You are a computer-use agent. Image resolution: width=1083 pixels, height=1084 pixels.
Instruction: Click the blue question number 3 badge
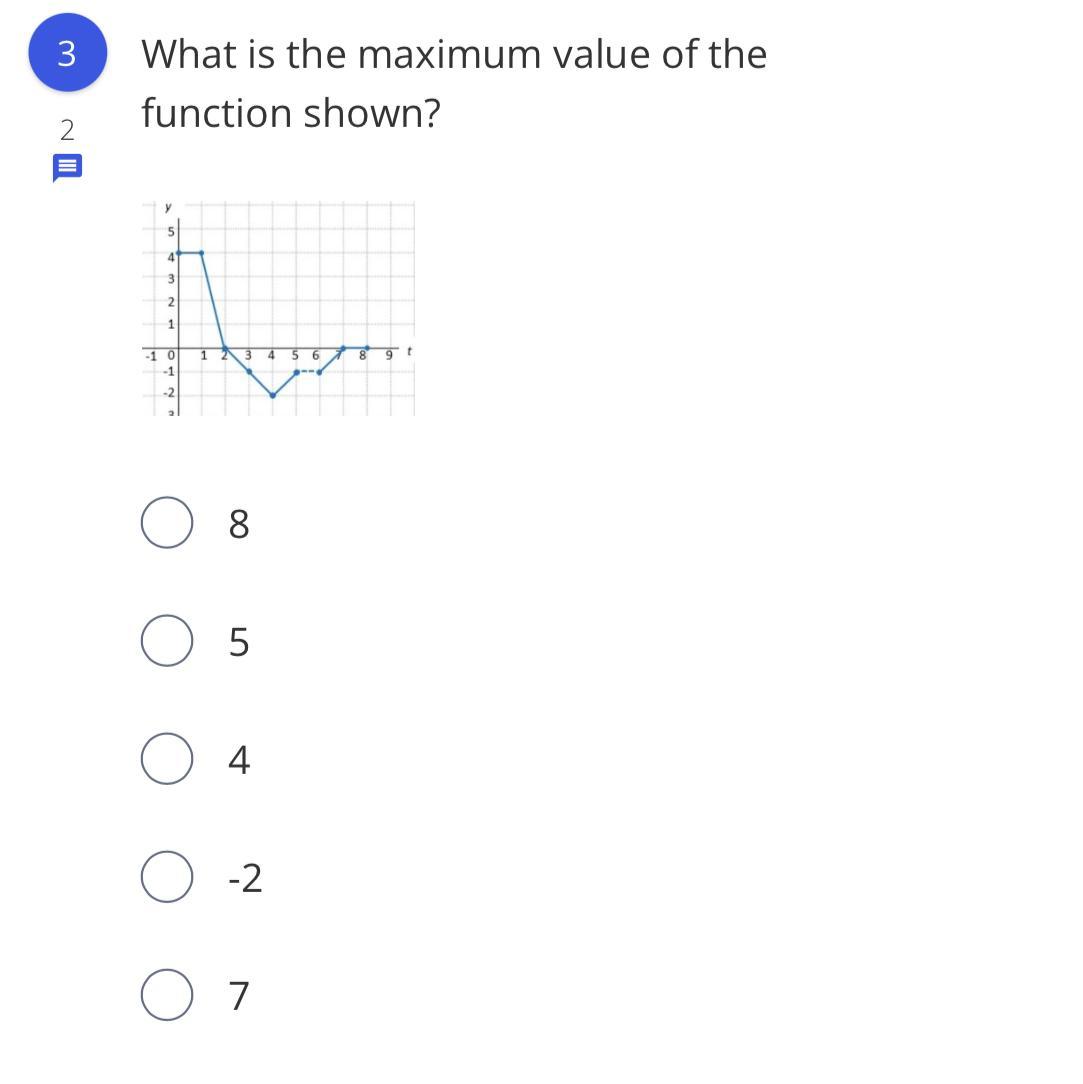coord(68,53)
